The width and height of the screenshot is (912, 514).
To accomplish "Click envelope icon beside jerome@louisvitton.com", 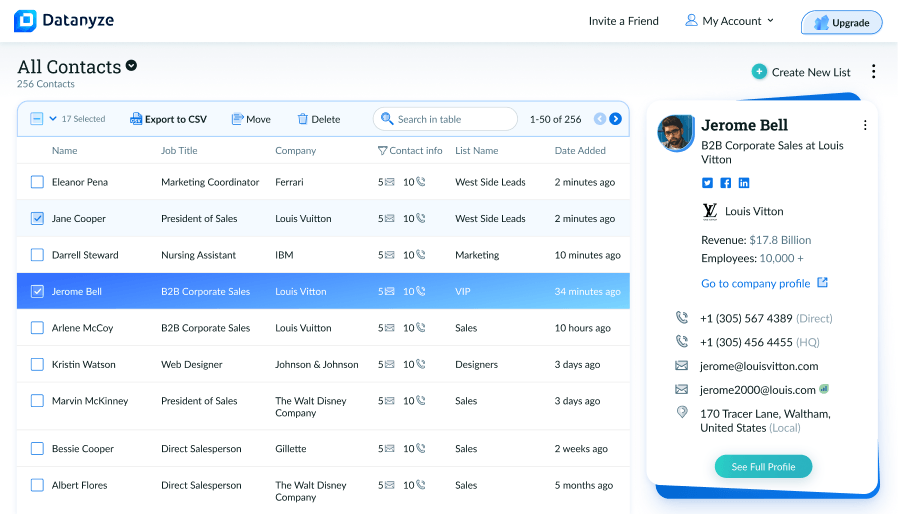I will click(681, 366).
